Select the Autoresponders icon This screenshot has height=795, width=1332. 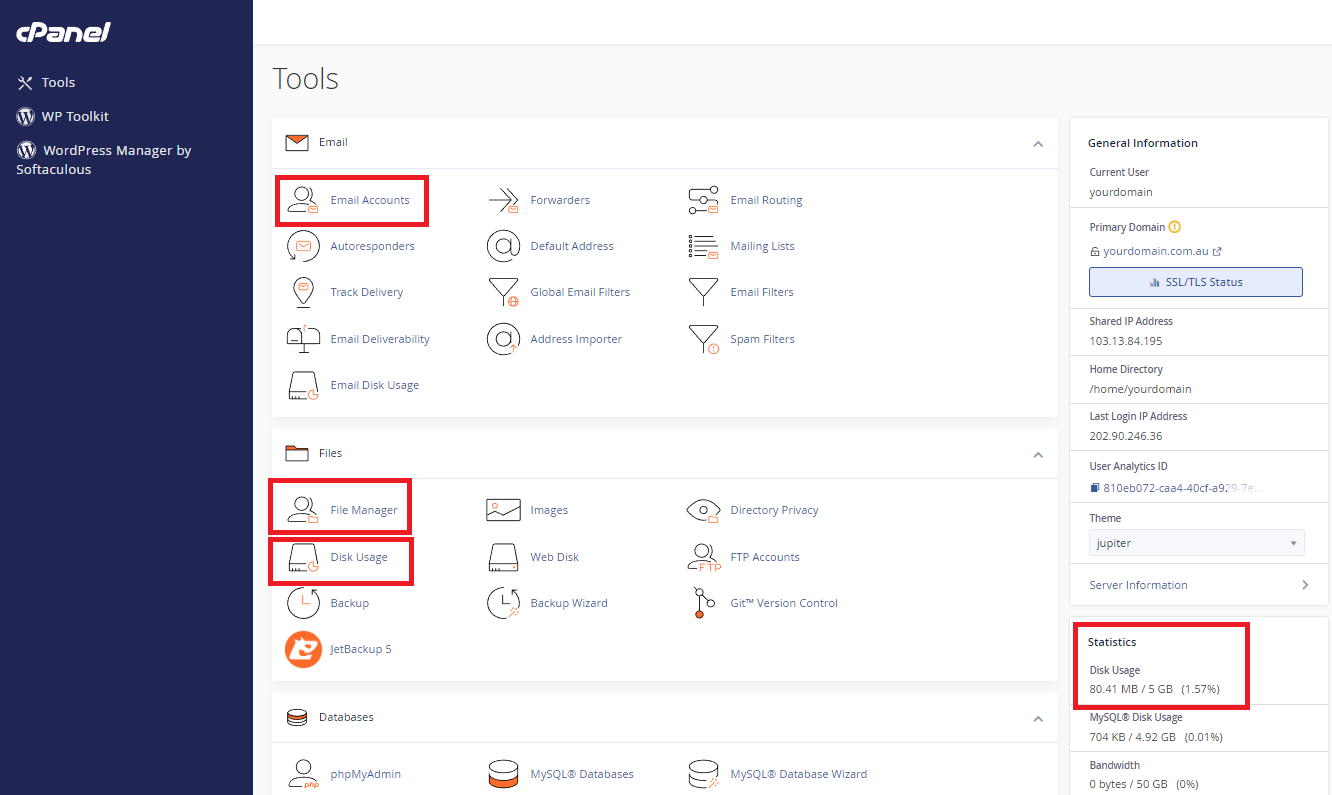tap(303, 246)
